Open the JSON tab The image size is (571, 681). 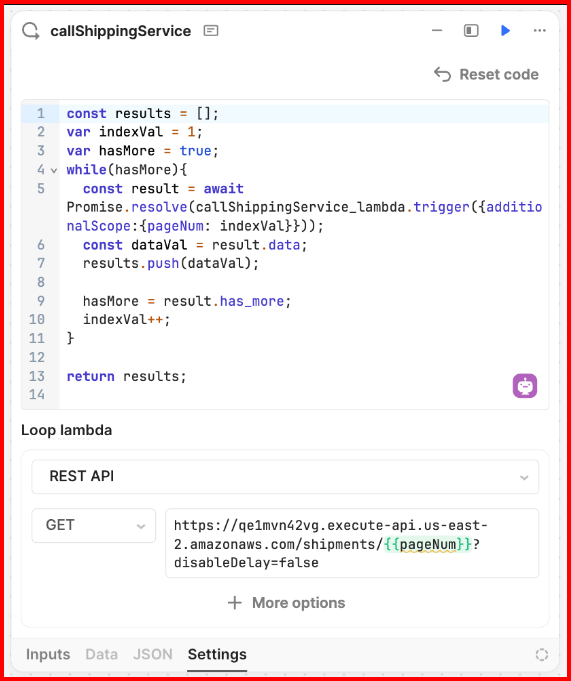pyautogui.click(x=152, y=655)
